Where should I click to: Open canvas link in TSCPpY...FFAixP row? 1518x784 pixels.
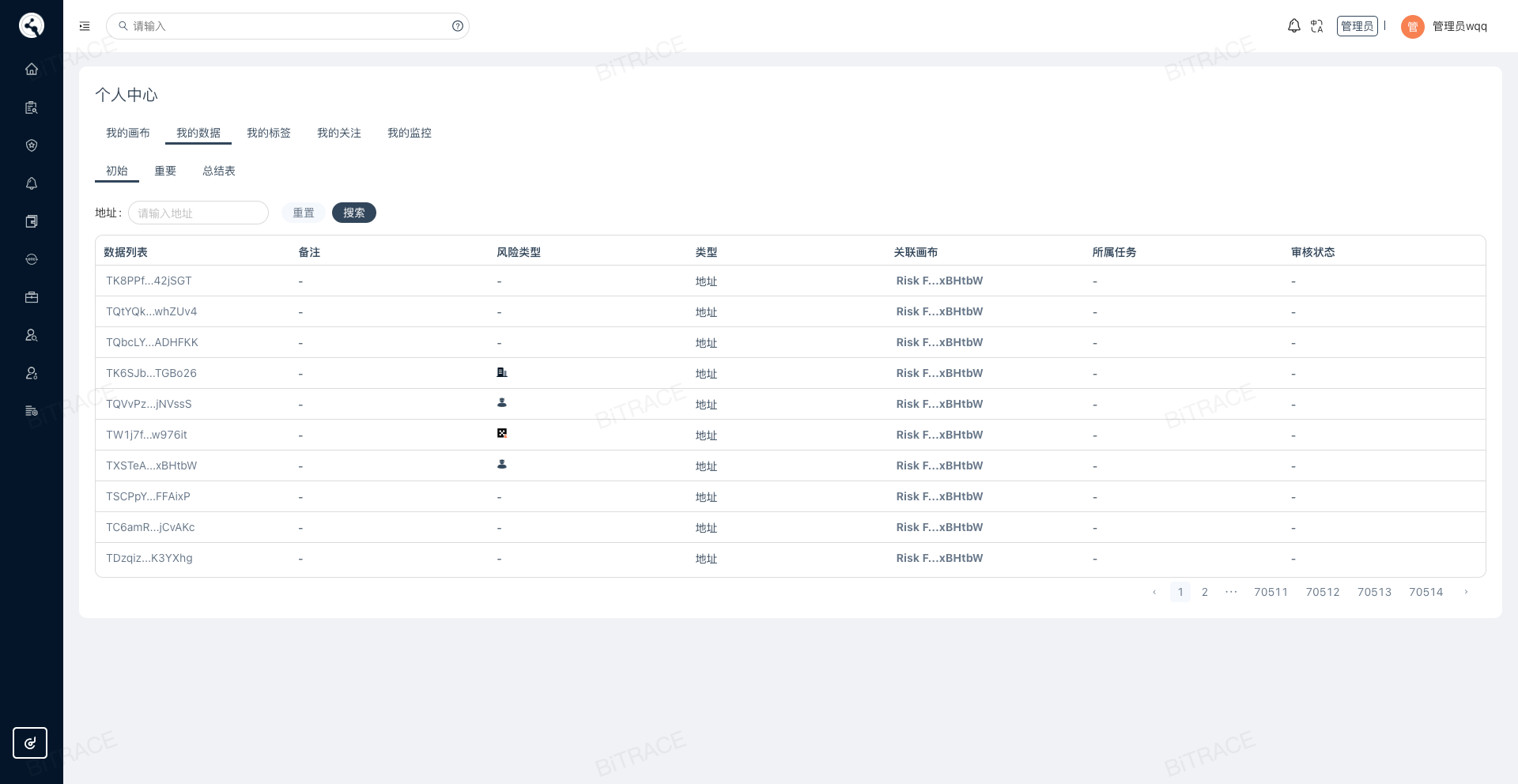click(x=939, y=496)
